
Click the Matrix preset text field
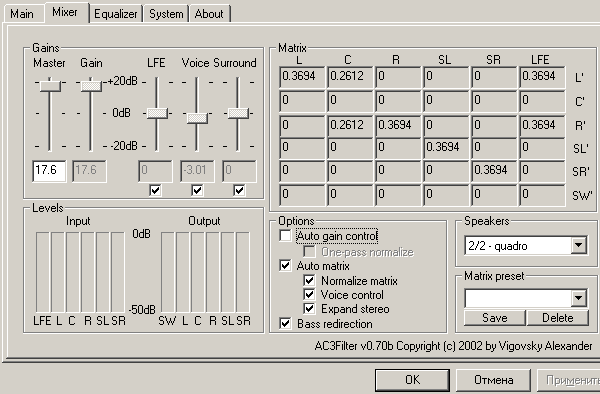(x=518, y=298)
